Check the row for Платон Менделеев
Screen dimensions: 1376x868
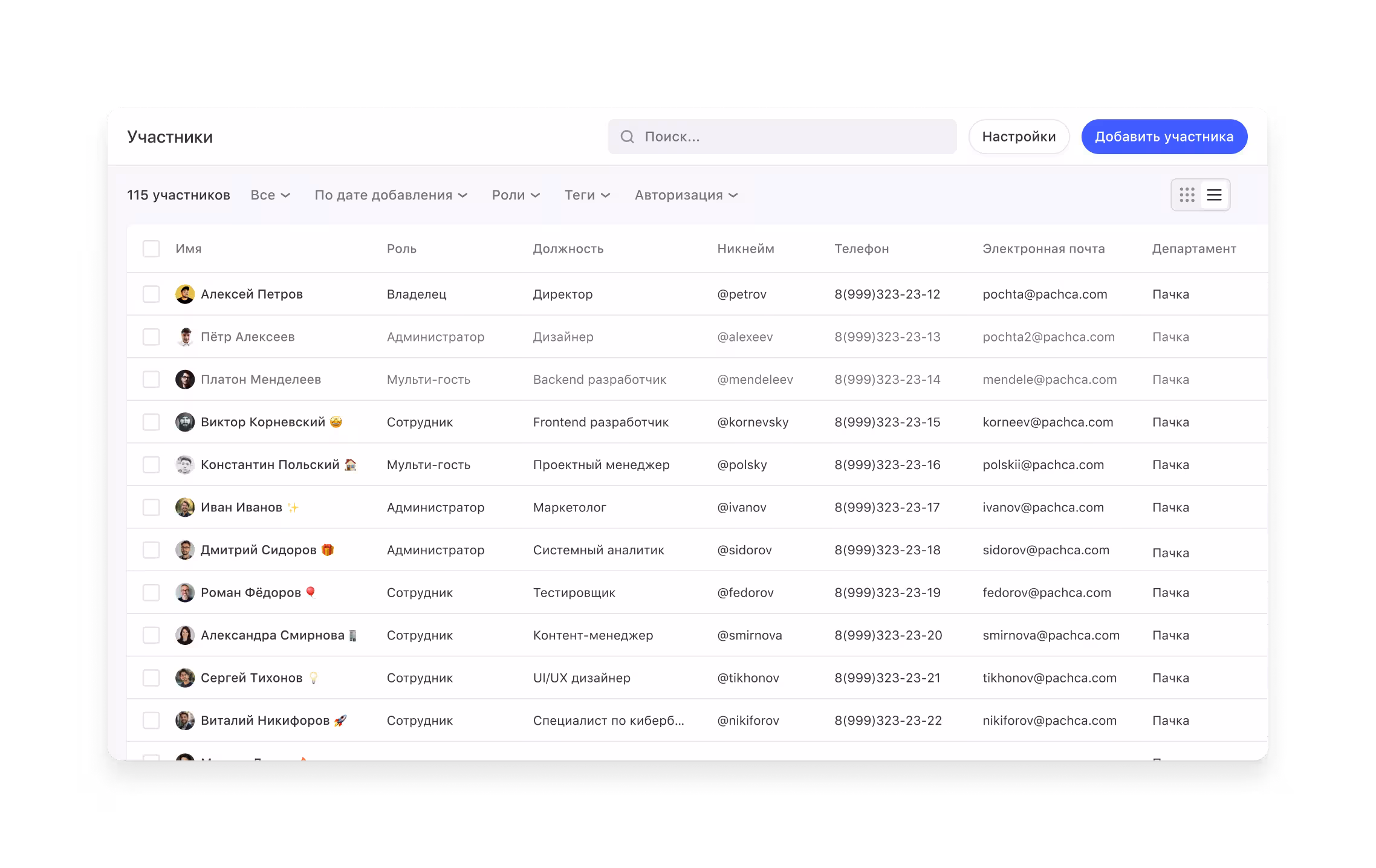(x=151, y=379)
